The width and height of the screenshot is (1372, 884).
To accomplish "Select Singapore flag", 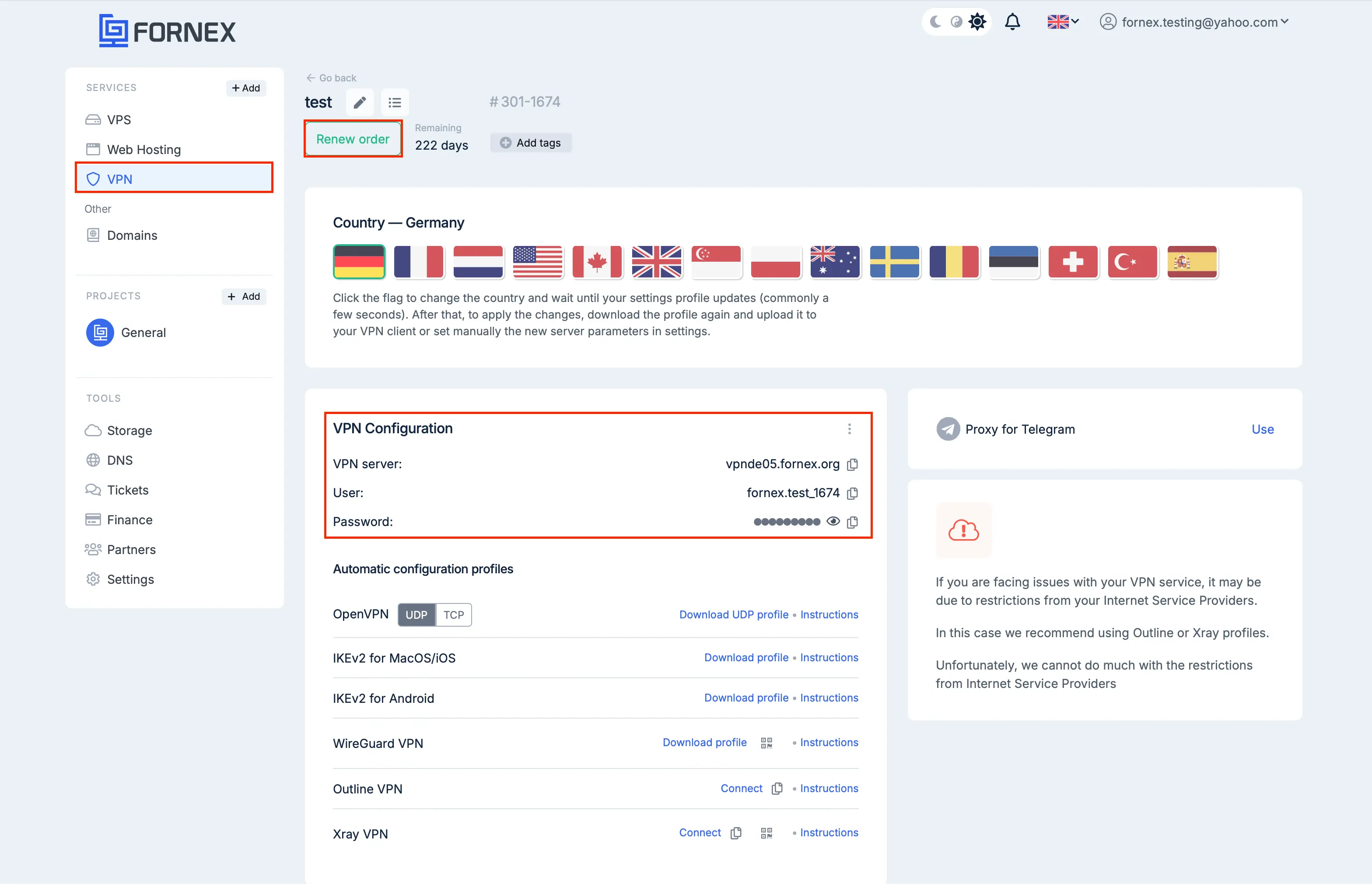I will (x=716, y=262).
